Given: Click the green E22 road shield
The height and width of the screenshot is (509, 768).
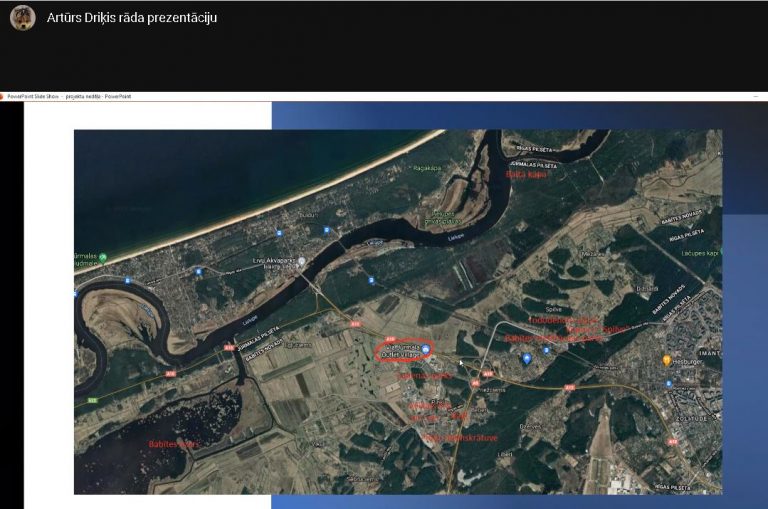Looking at the screenshot, I should coord(92,400).
